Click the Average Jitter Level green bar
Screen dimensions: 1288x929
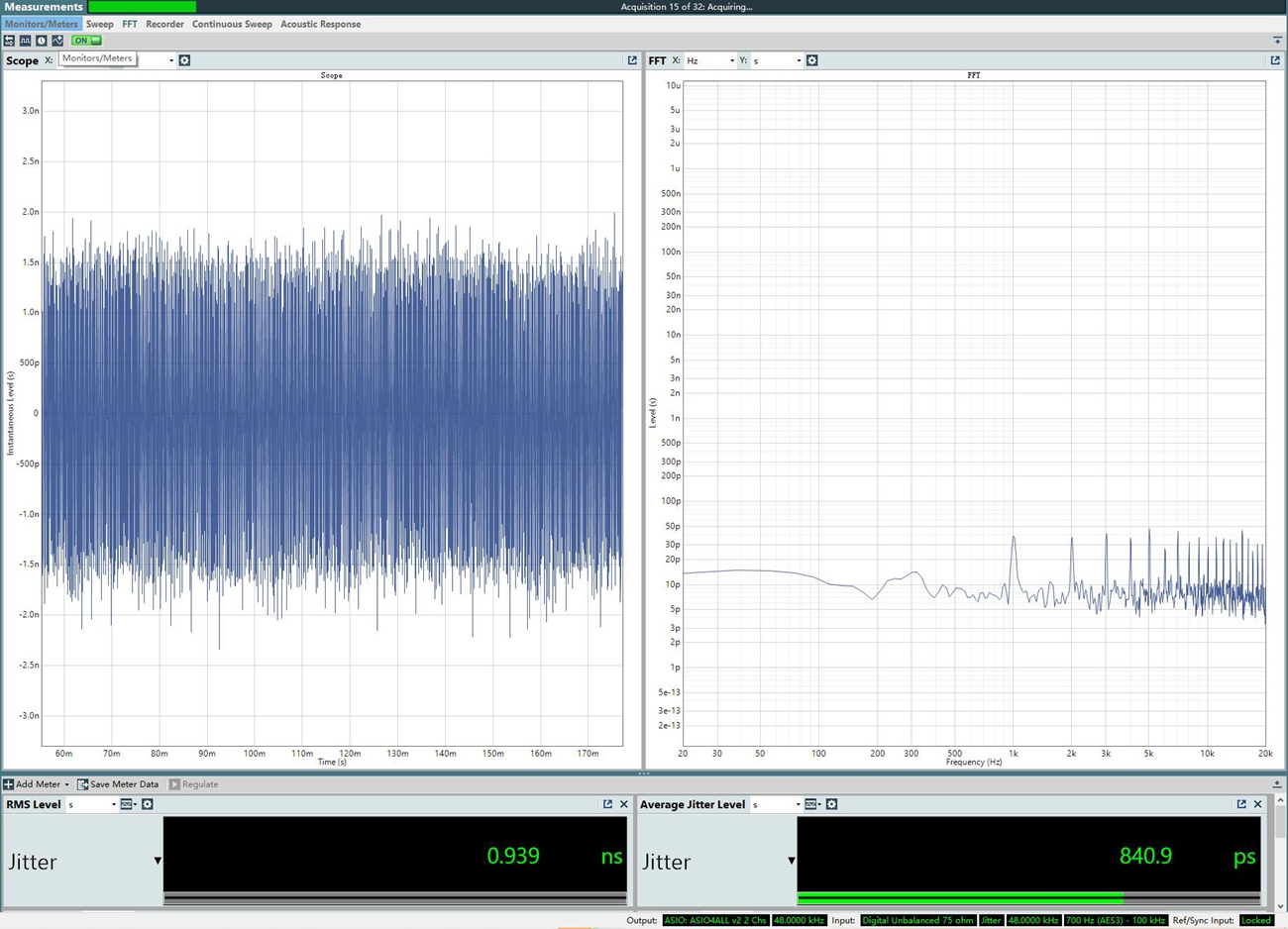(959, 898)
